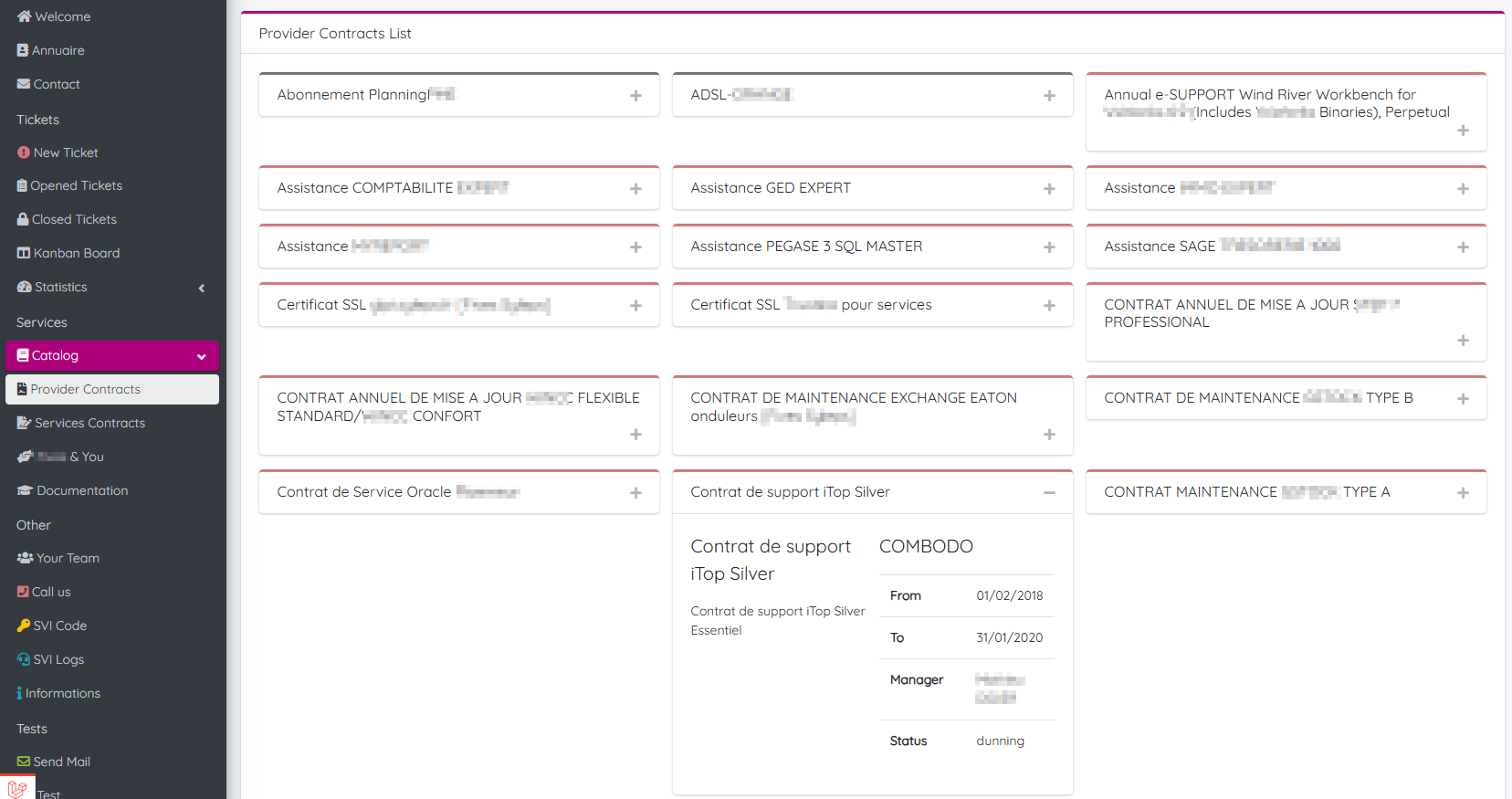
Task: Click the home icon next to Welcome
Action: click(24, 16)
